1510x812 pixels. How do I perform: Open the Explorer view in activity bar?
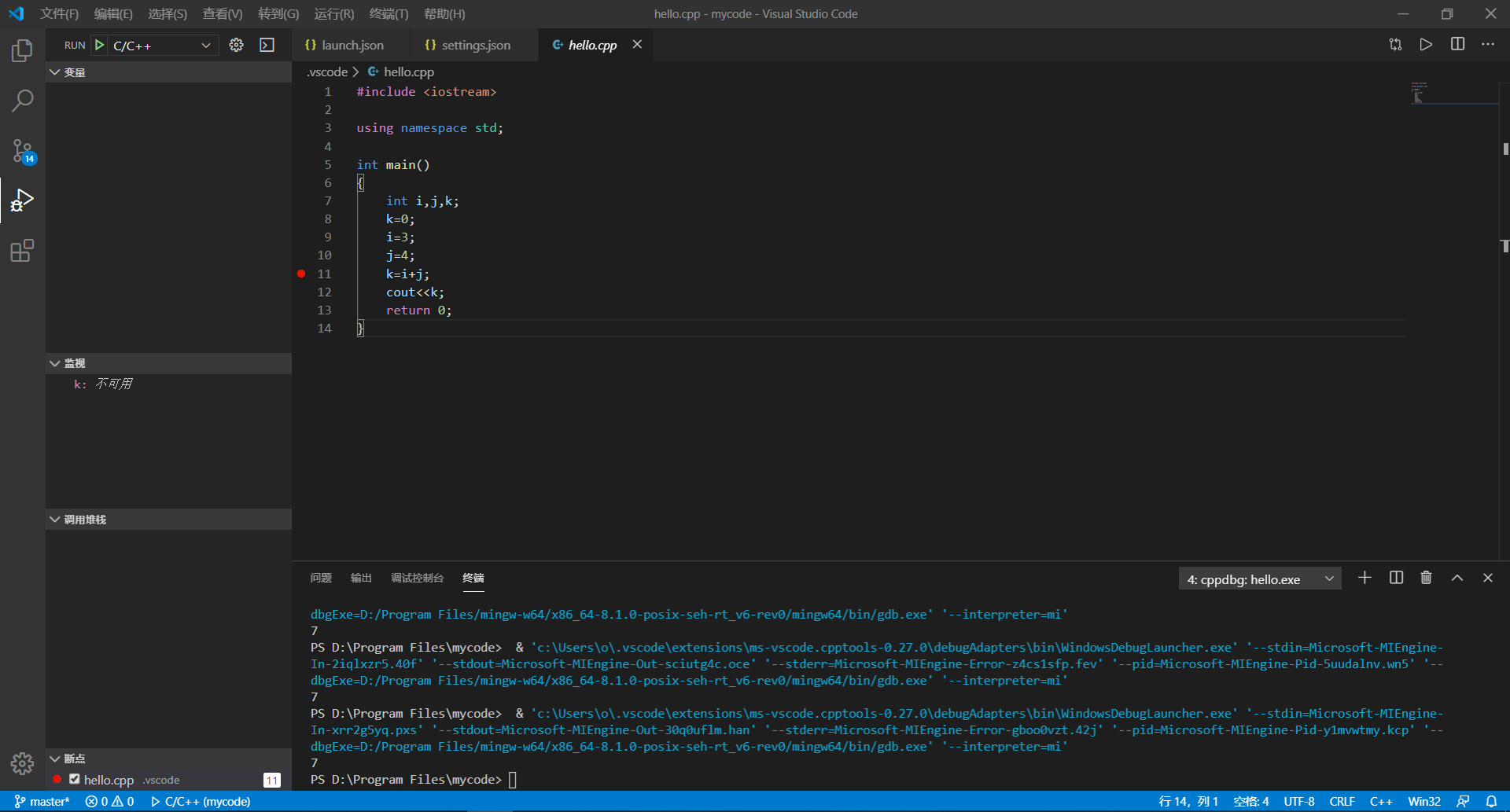[x=22, y=51]
